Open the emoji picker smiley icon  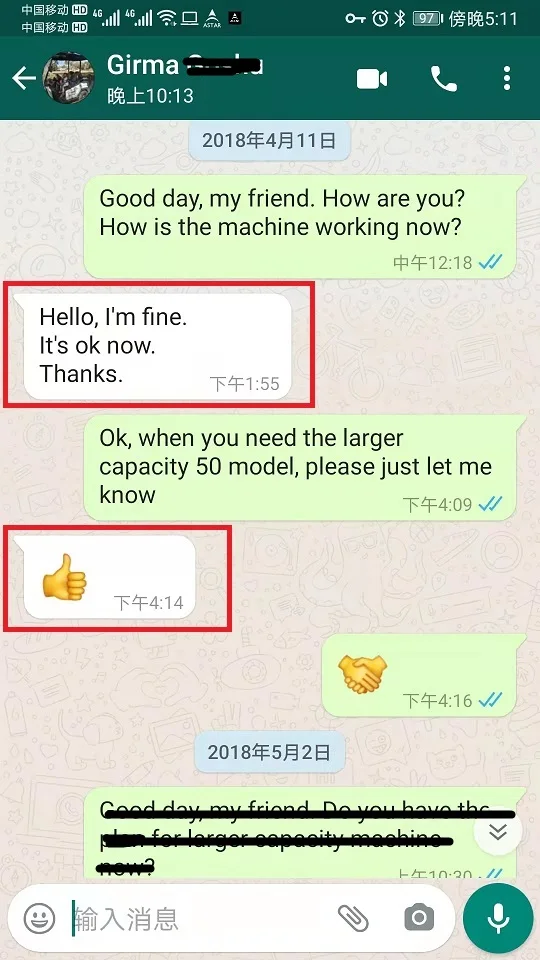coord(40,918)
